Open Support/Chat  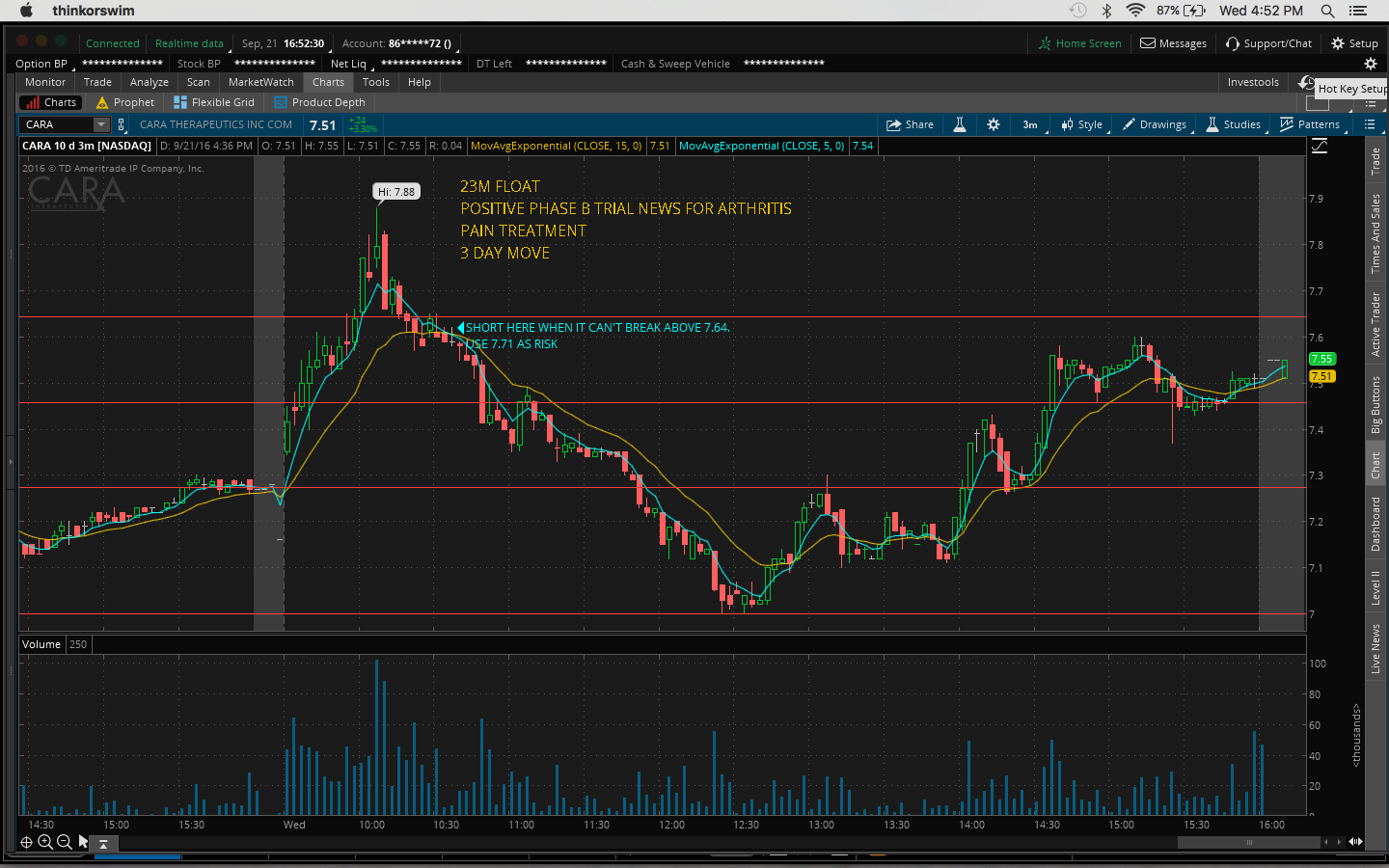[1268, 43]
